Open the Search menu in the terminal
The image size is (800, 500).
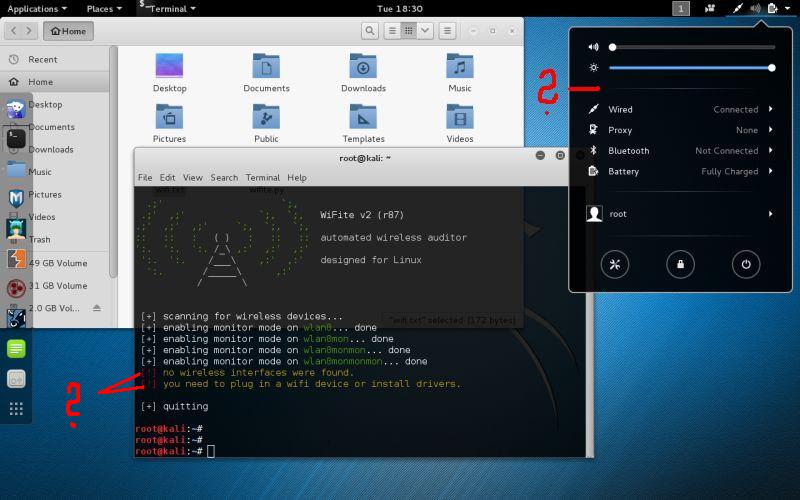224,177
